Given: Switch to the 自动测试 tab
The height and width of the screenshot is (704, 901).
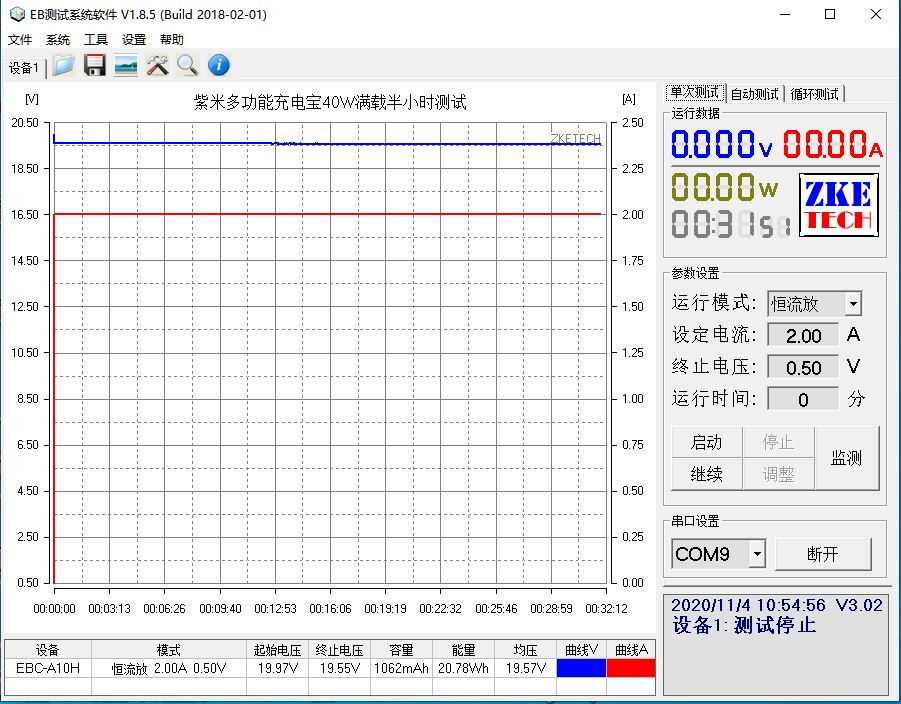Looking at the screenshot, I should (754, 94).
